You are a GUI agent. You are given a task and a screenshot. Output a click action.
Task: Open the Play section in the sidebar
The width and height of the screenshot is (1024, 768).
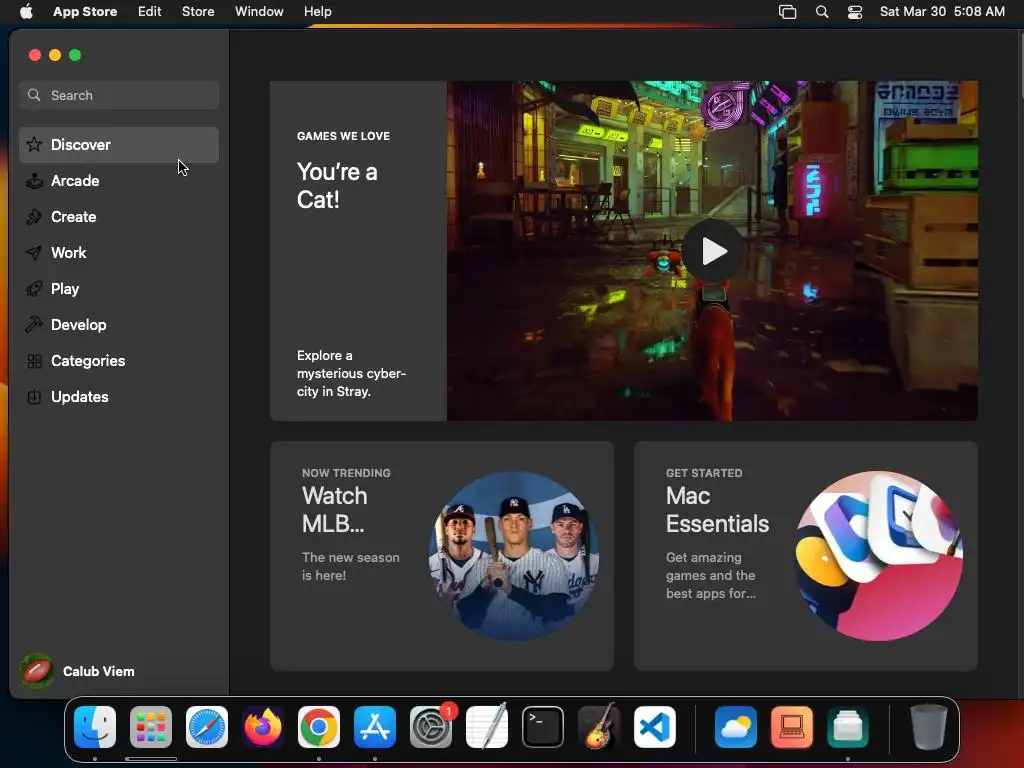119,289
